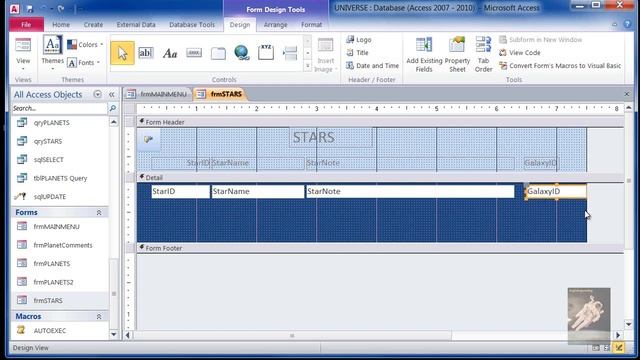Open the File tab
640x360 pixels.
click(26, 24)
